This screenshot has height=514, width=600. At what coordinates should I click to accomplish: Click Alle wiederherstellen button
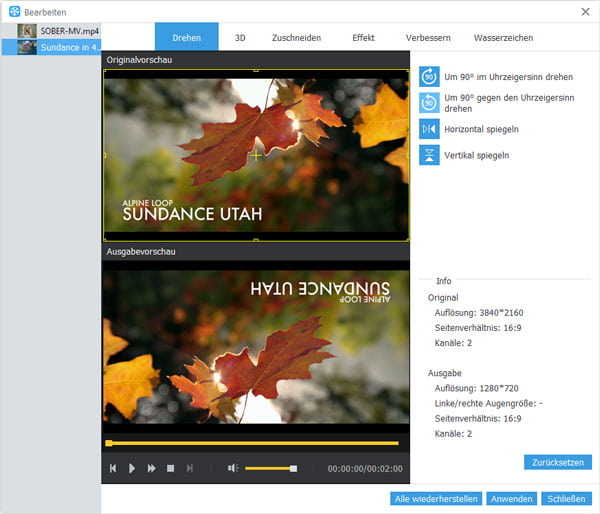pyautogui.click(x=436, y=499)
